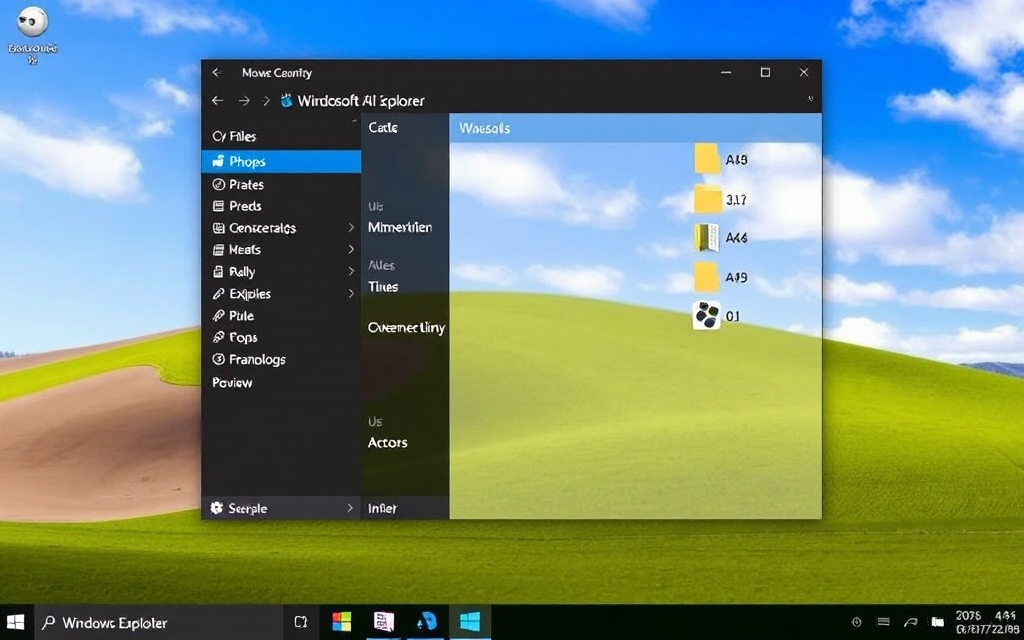1024x640 pixels.
Task: Click the Wirdosoft AI Explorer app icon
Action: [286, 101]
